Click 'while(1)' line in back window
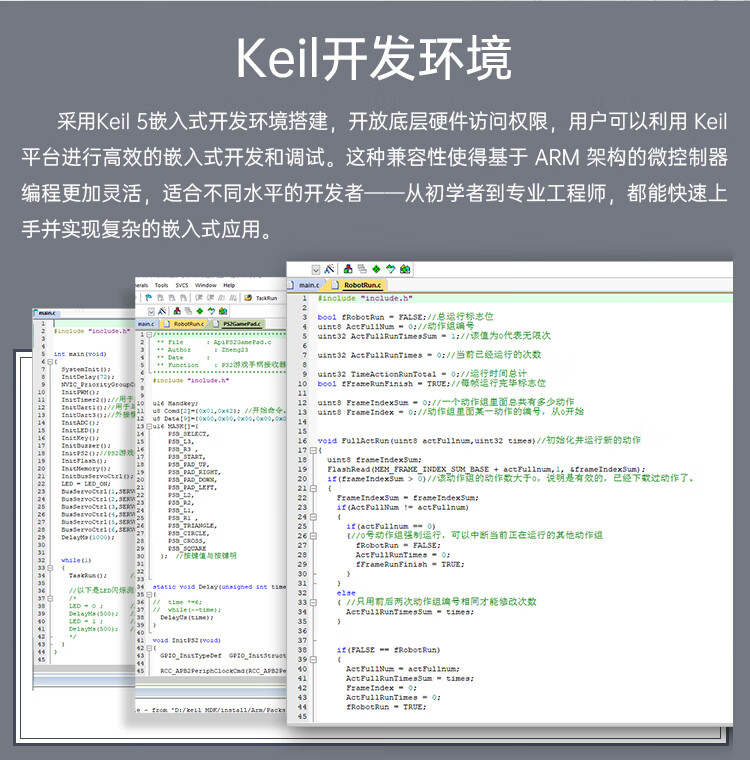 pos(76,560)
